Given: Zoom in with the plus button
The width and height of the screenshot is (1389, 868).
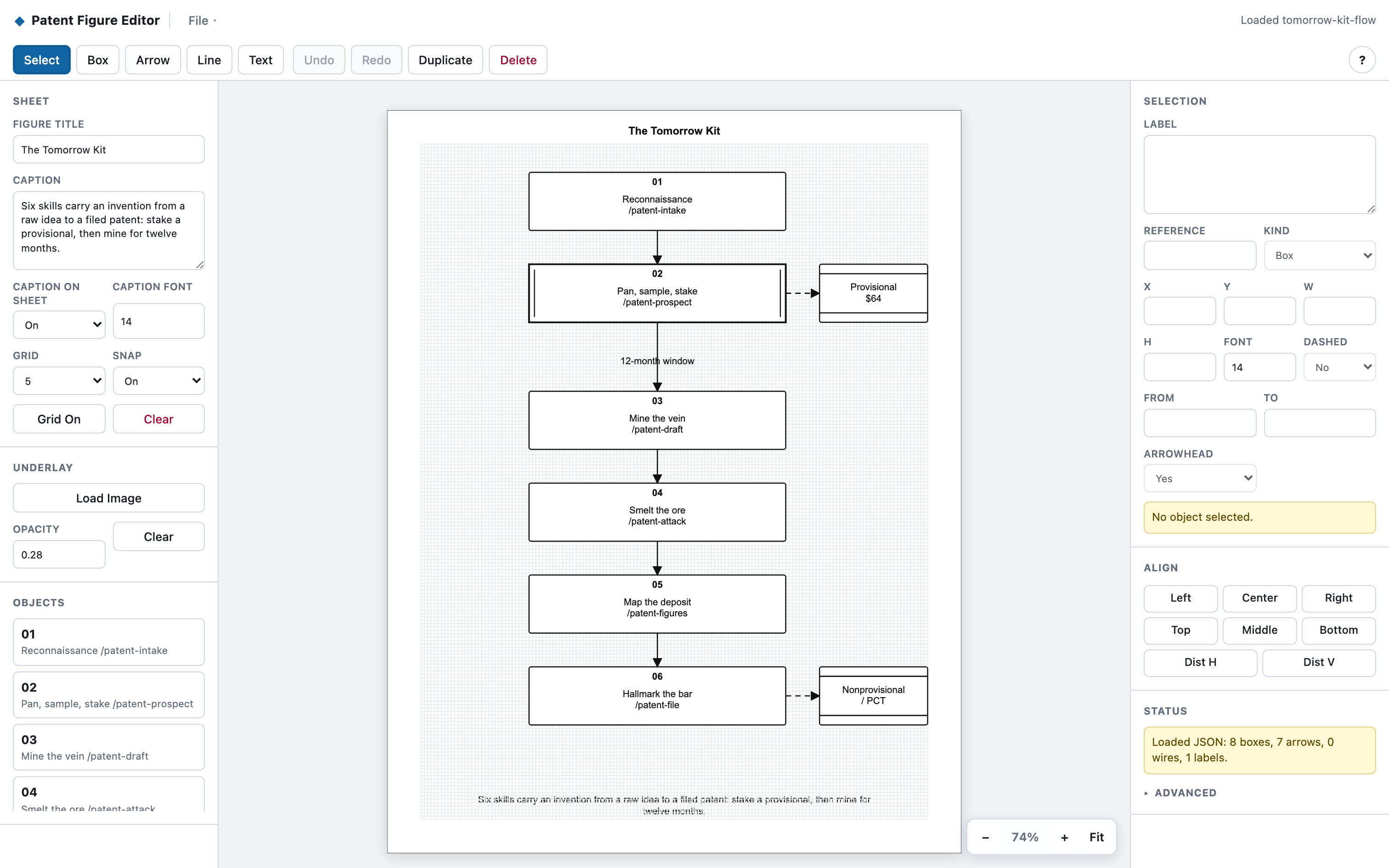Looking at the screenshot, I should 1064,837.
